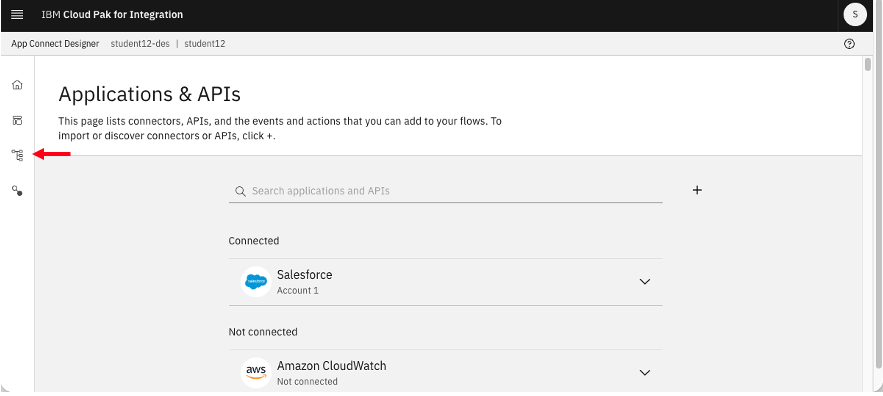Viewport: 883px width, 396px height.
Task: Open the Applications and APIs tree icon
Action: [x=17, y=155]
